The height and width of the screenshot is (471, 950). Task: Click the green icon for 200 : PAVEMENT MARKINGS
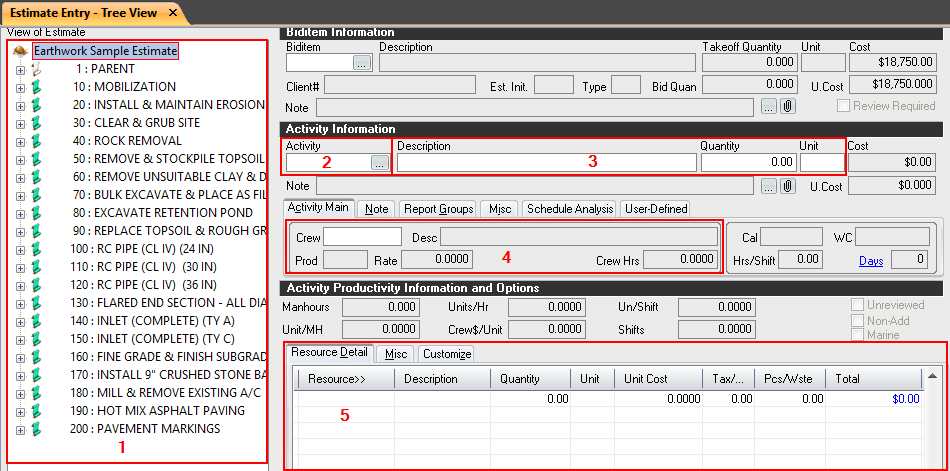38,429
